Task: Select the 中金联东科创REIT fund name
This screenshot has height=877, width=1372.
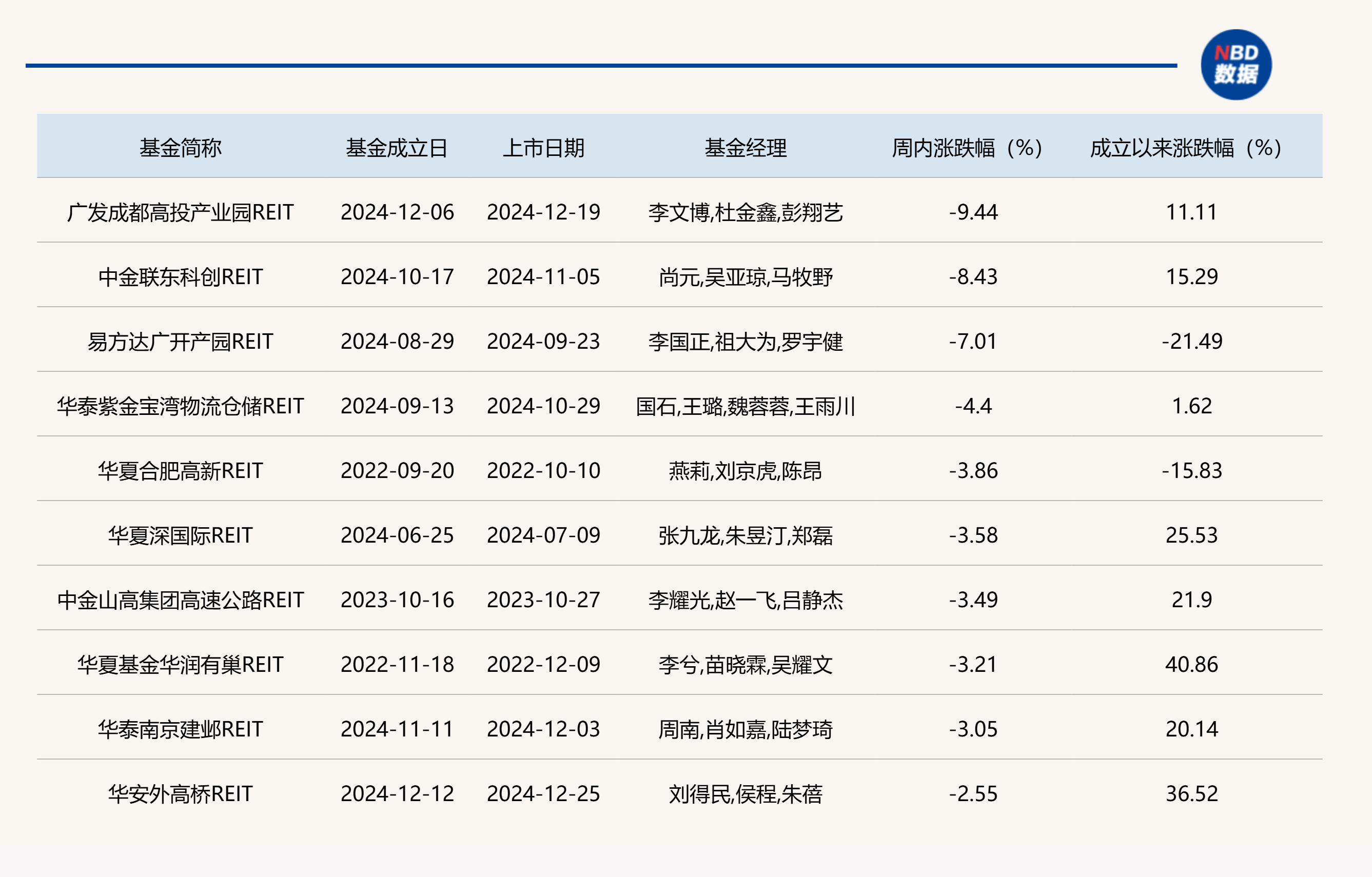Action: click(x=180, y=277)
